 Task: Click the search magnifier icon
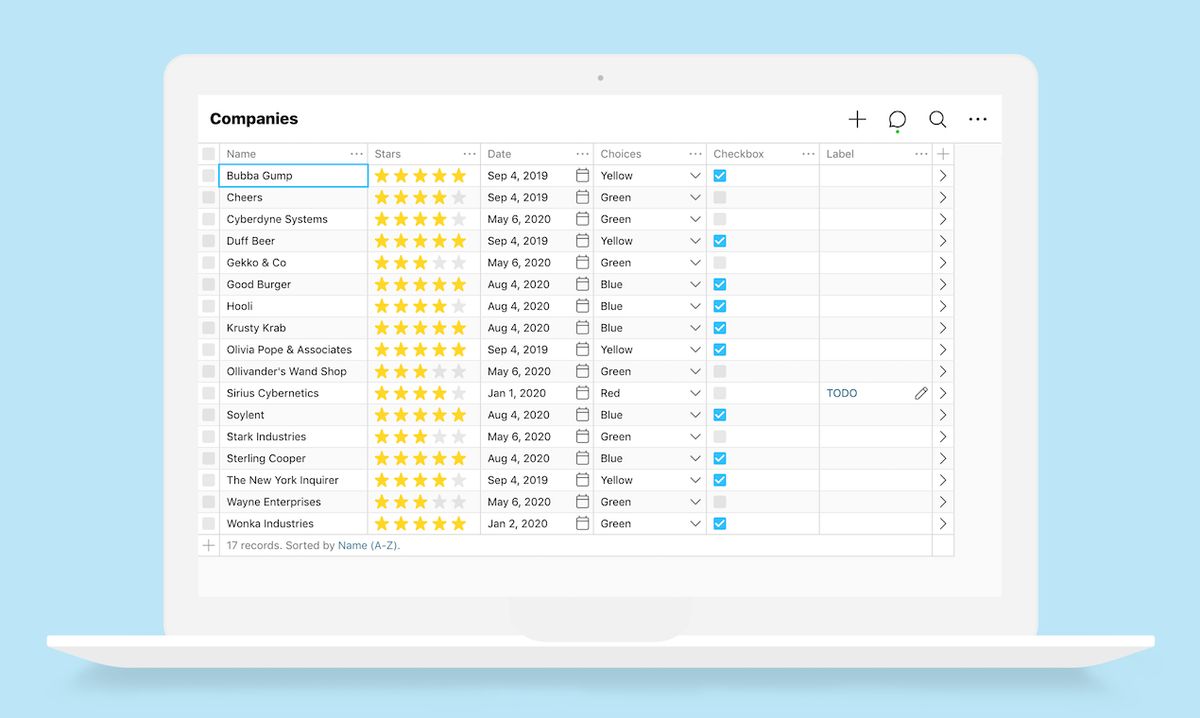tap(937, 119)
